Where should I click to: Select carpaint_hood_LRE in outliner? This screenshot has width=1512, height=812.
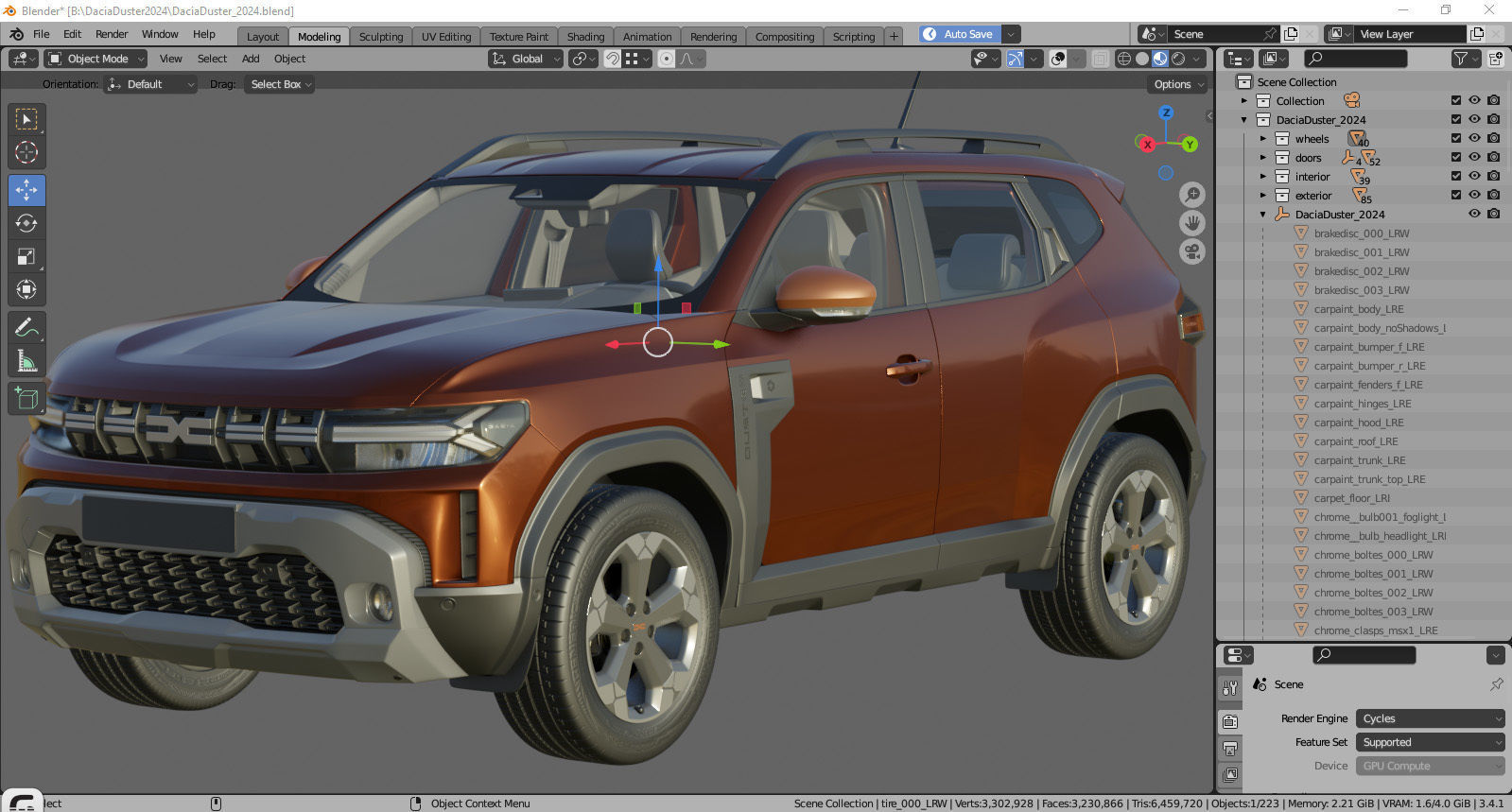(x=1359, y=423)
